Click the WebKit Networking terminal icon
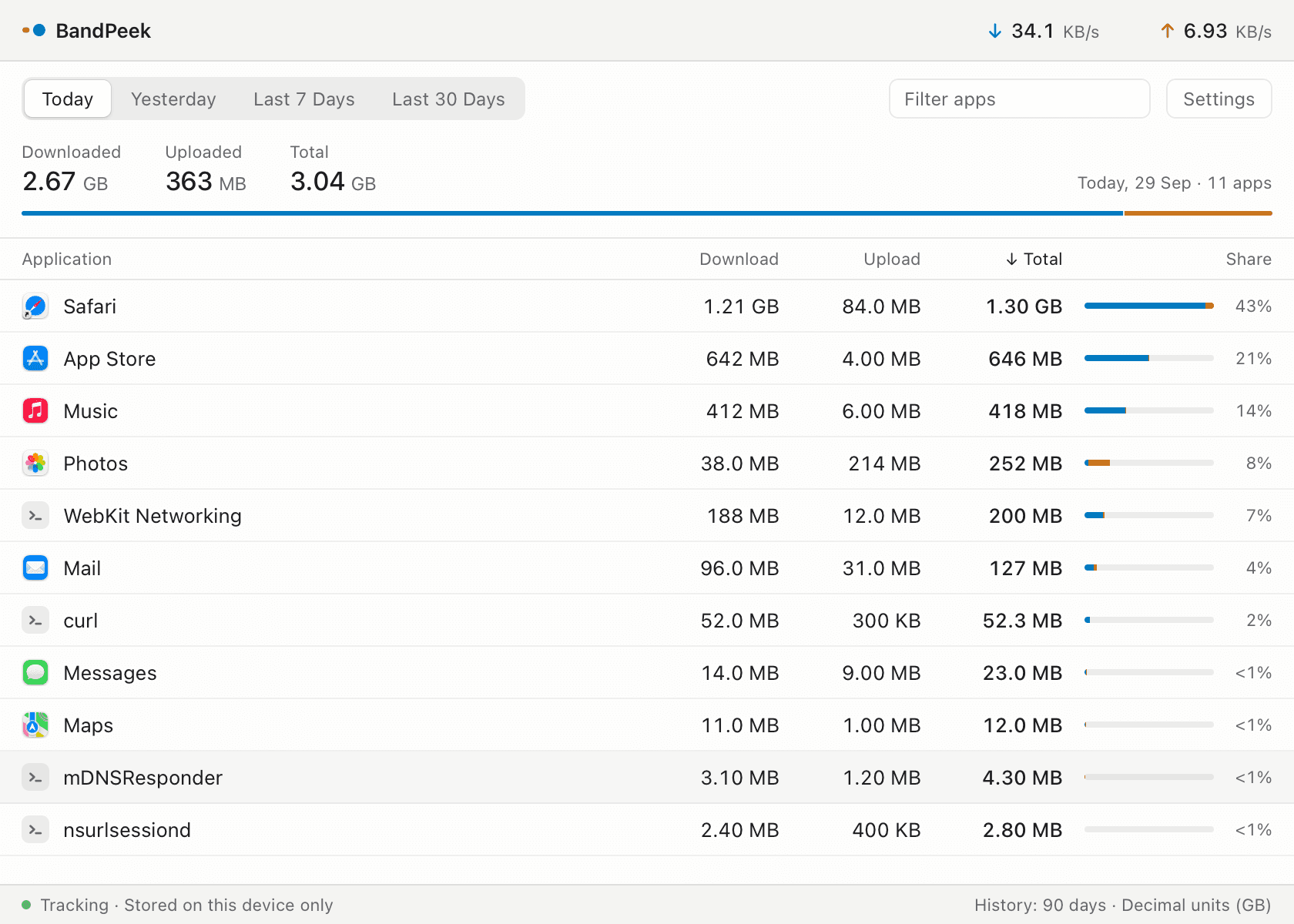 pyautogui.click(x=35, y=516)
